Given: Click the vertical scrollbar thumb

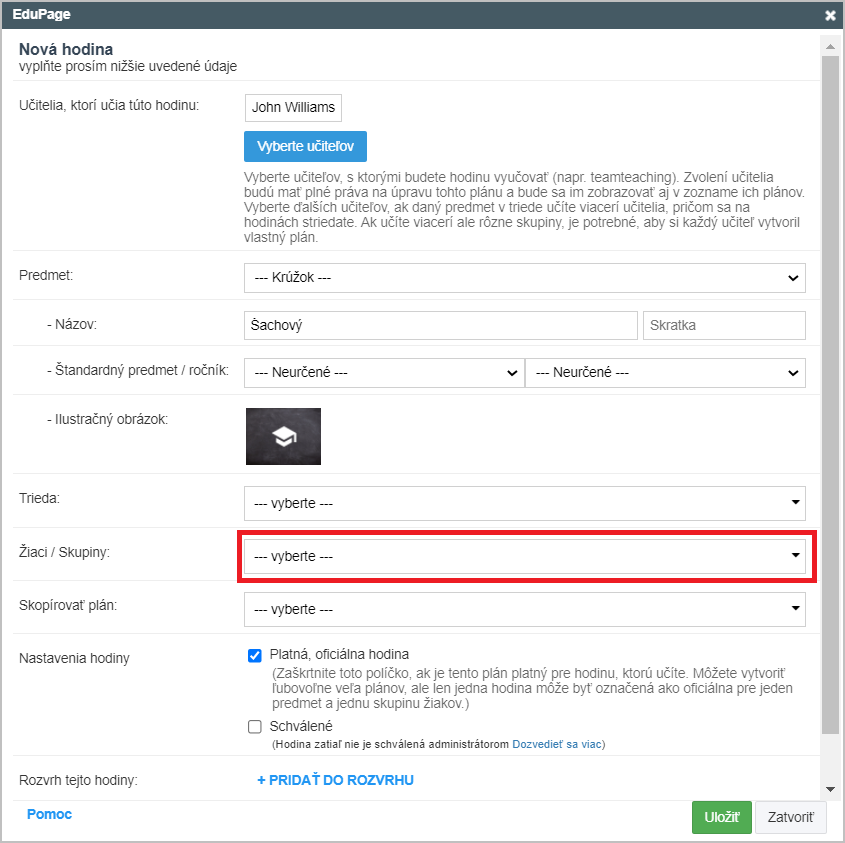Looking at the screenshot, I should coord(830,395).
